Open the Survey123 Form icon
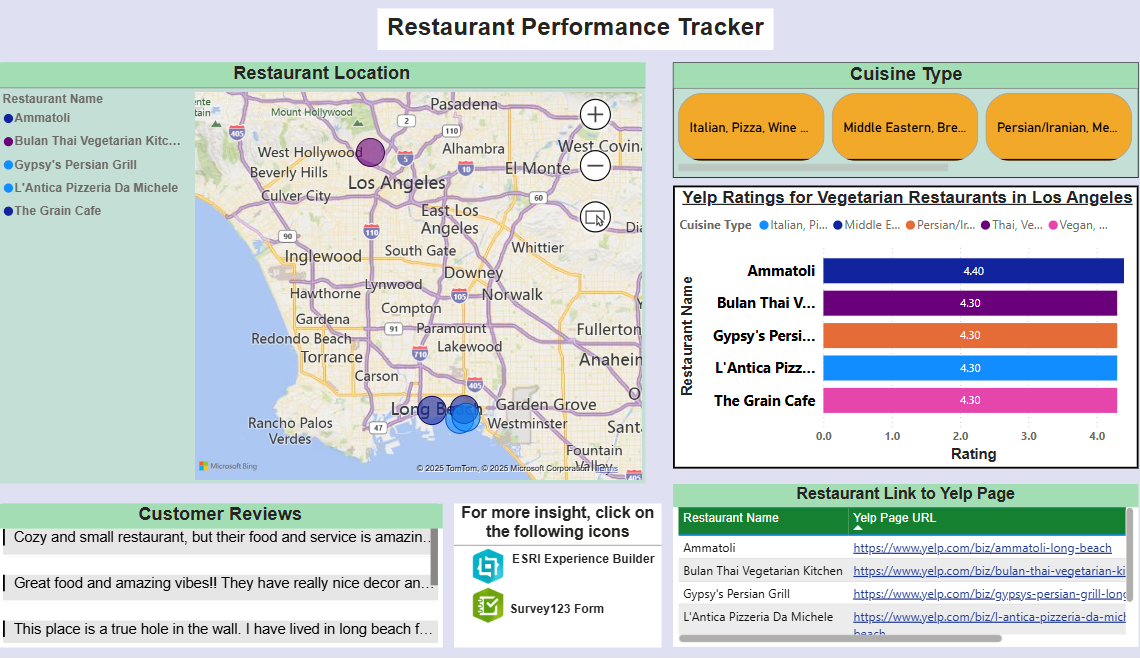 click(487, 605)
